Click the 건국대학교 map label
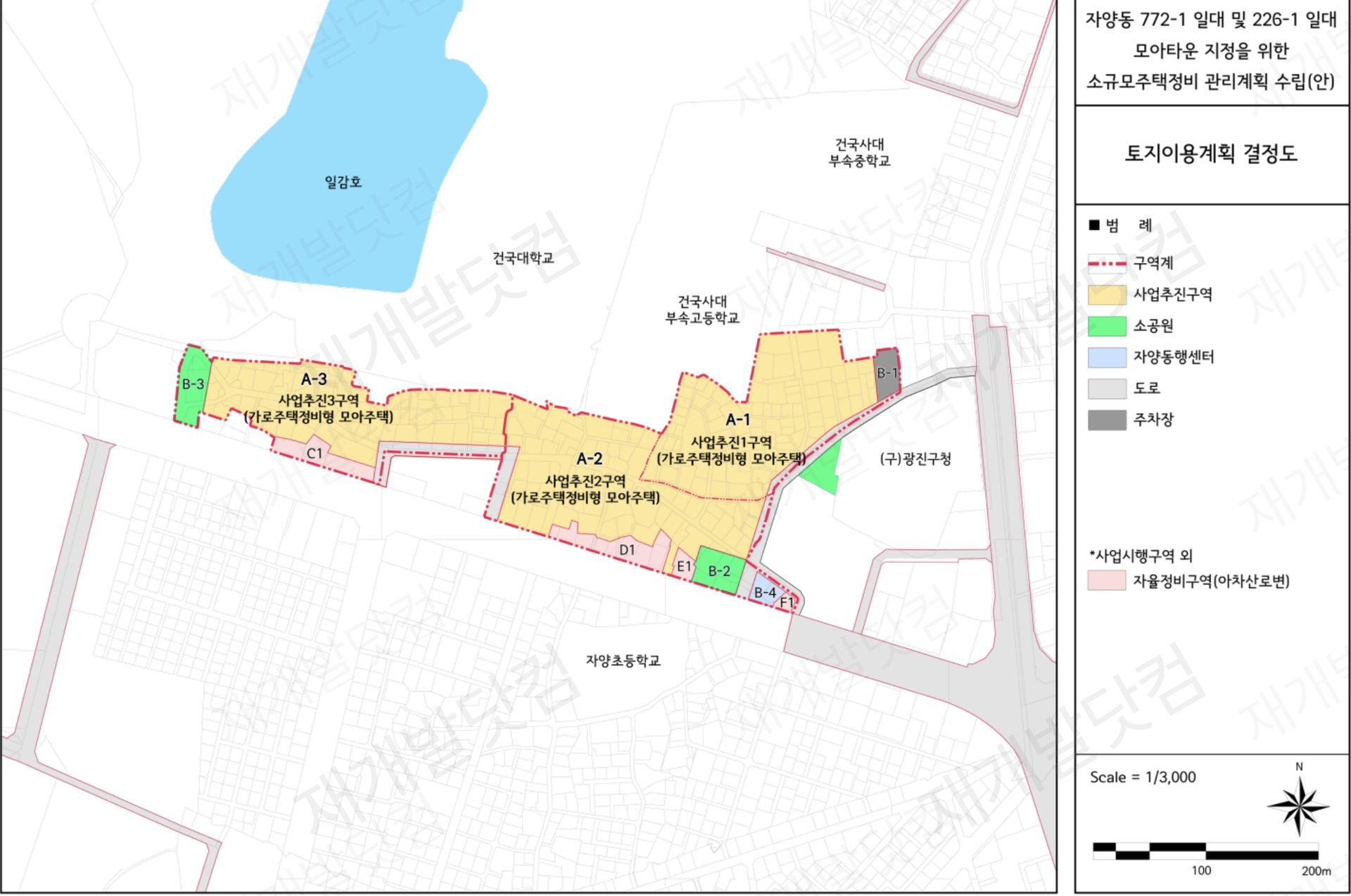Image resolution: width=1351 pixels, height=896 pixels. pos(523,258)
